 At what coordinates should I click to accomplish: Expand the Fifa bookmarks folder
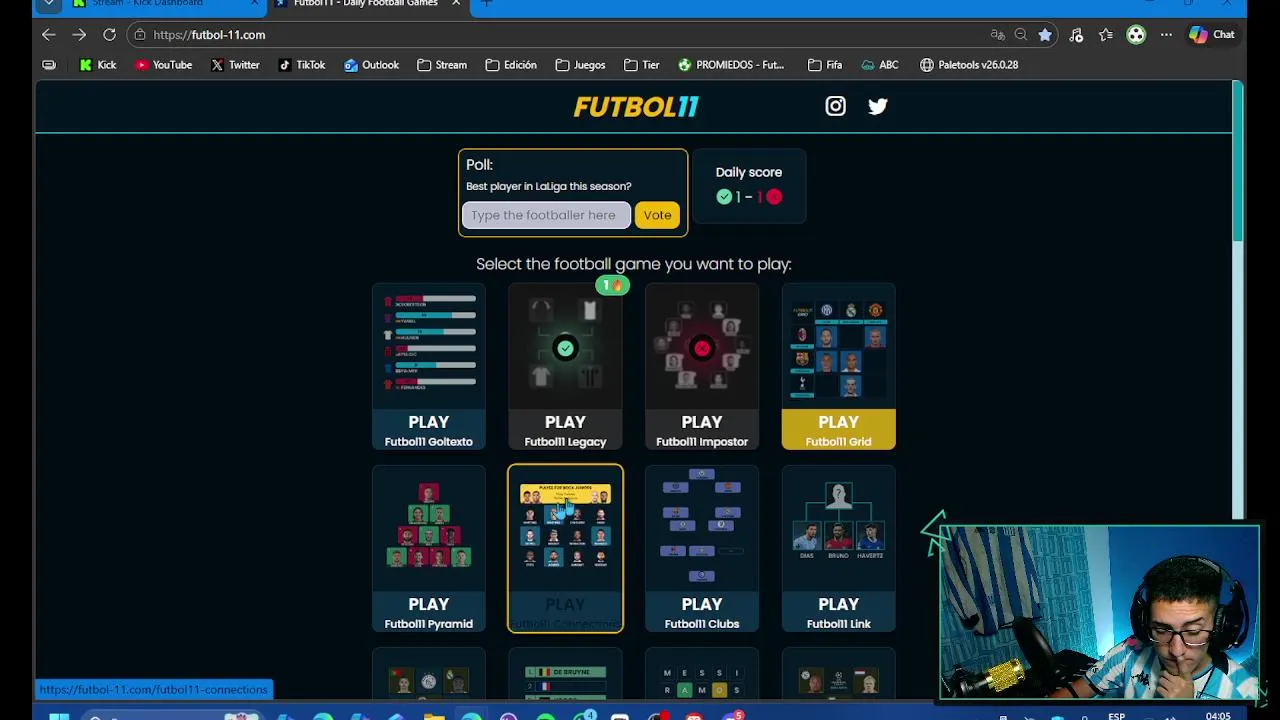[x=825, y=65]
